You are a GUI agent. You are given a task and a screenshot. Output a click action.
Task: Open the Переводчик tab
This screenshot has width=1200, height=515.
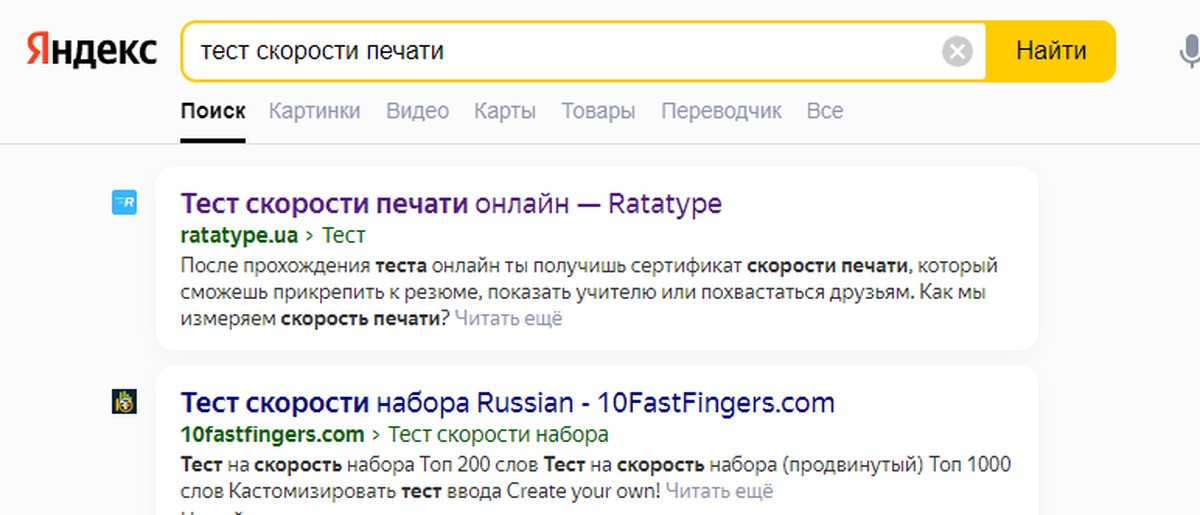click(x=722, y=111)
